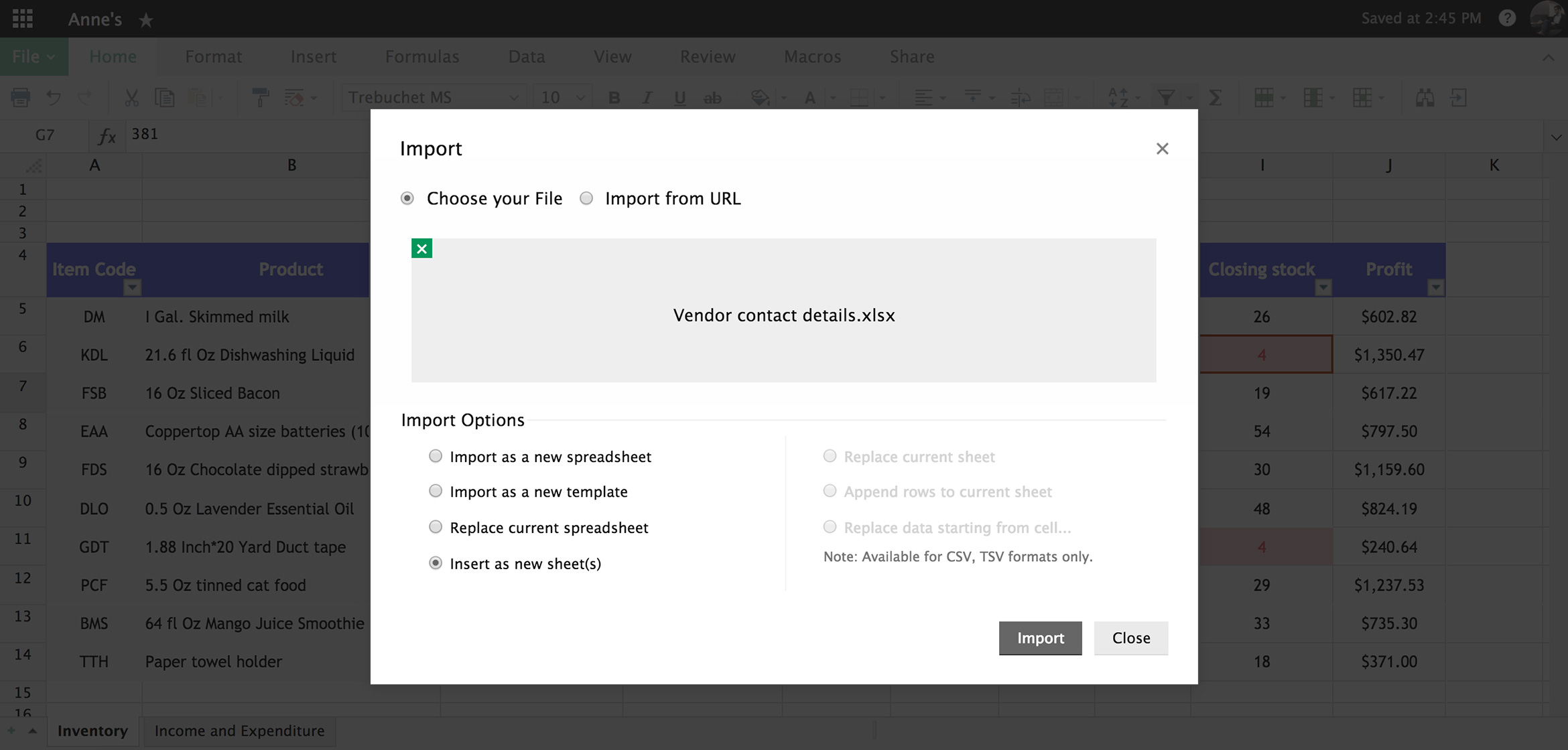Close the Import dialog with X icon
1568x750 pixels.
[1162, 149]
